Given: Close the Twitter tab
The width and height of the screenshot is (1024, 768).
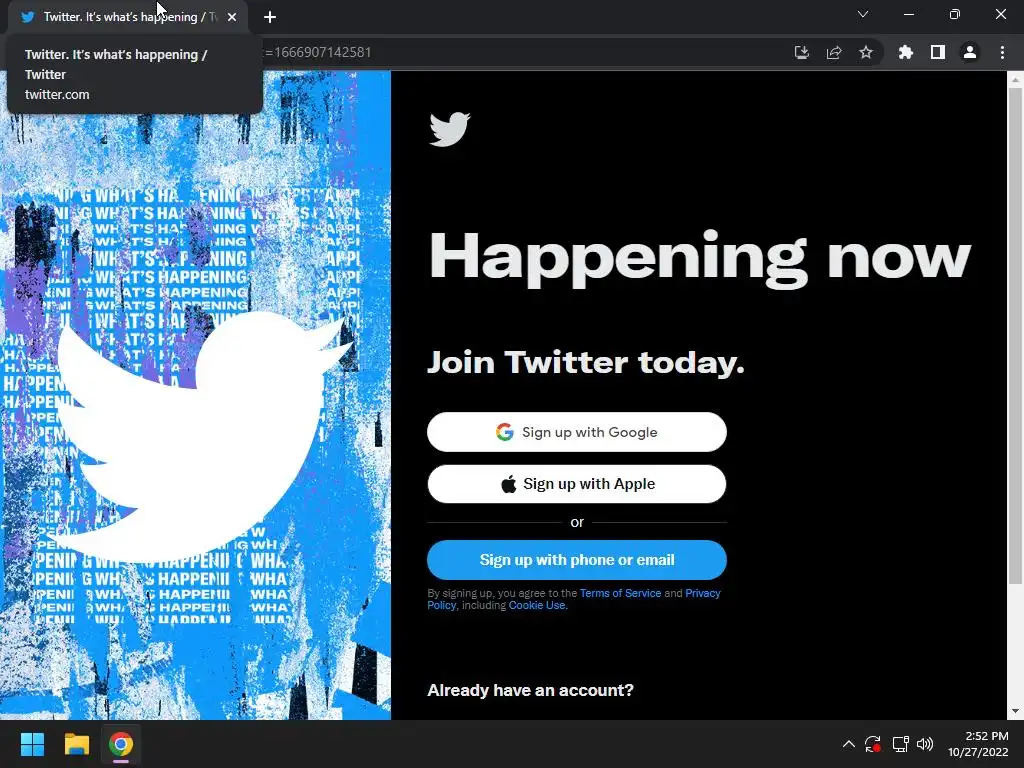Looking at the screenshot, I should [232, 17].
